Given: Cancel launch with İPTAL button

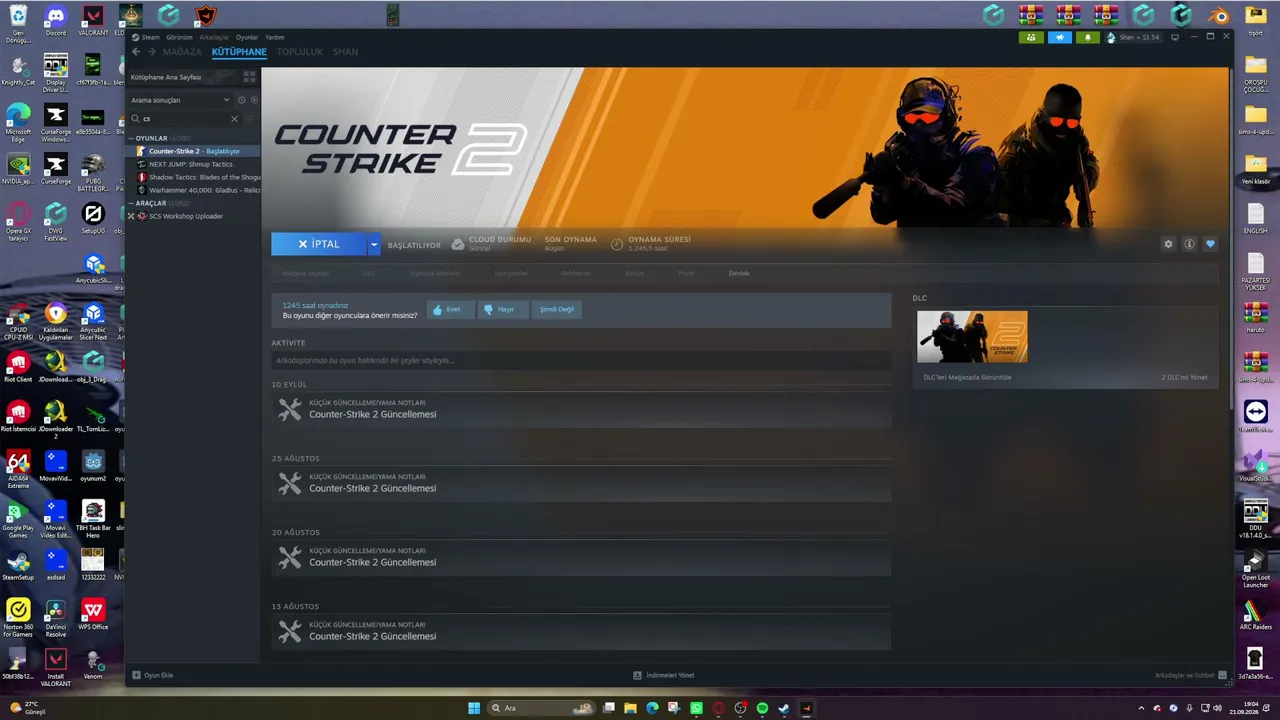Looking at the screenshot, I should 319,244.
